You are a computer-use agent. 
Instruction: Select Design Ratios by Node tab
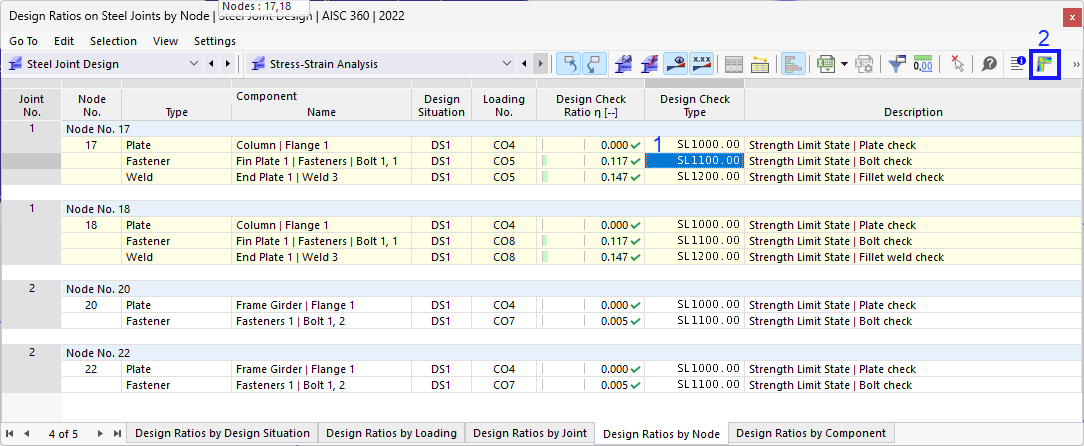(662, 434)
